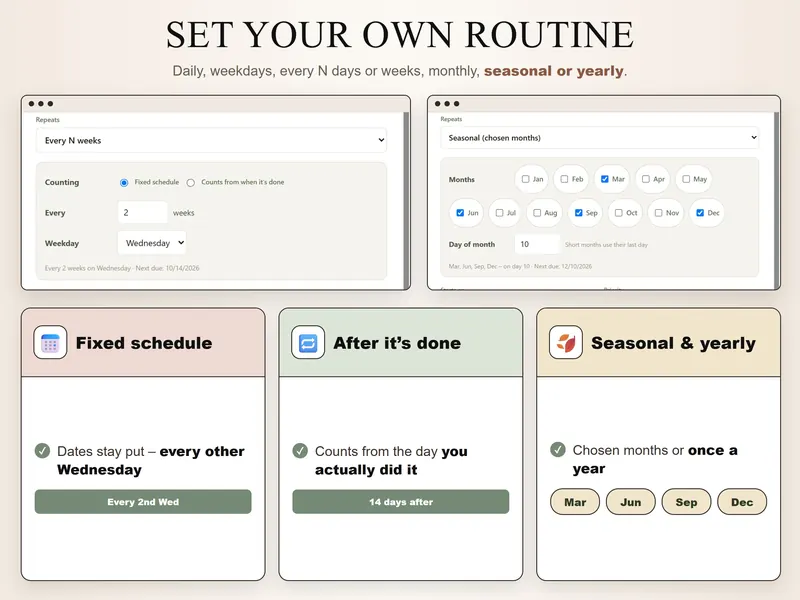Open the Wednesday weekday dropdown

(152, 243)
